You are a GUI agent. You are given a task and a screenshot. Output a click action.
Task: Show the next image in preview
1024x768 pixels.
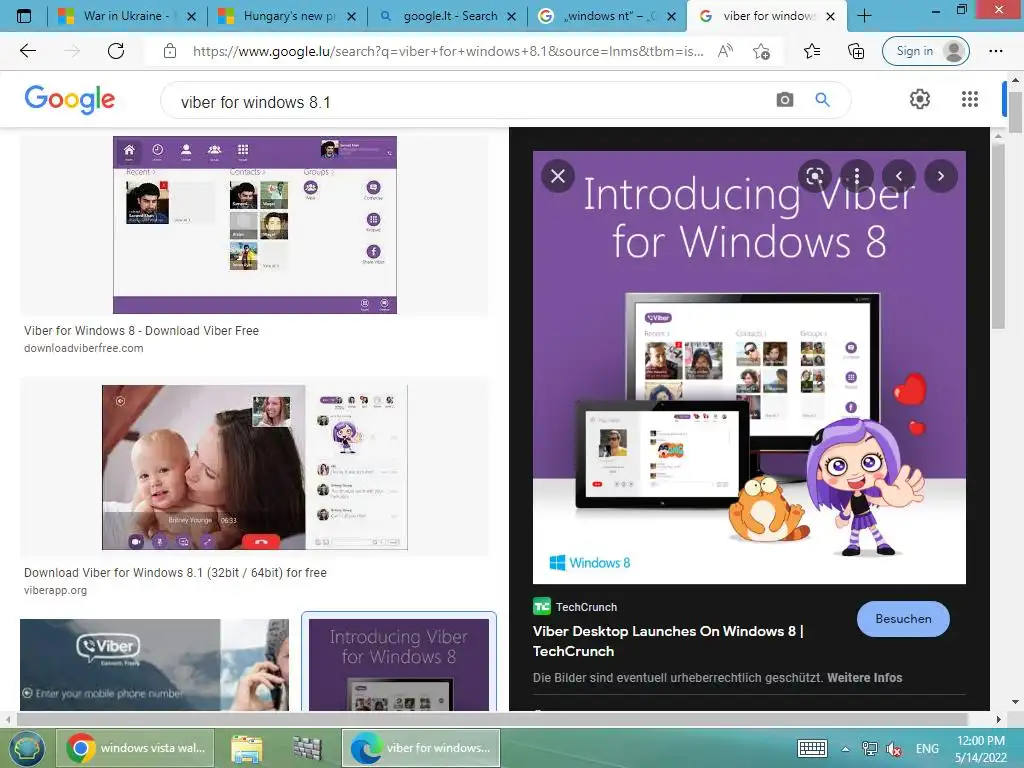[940, 176]
